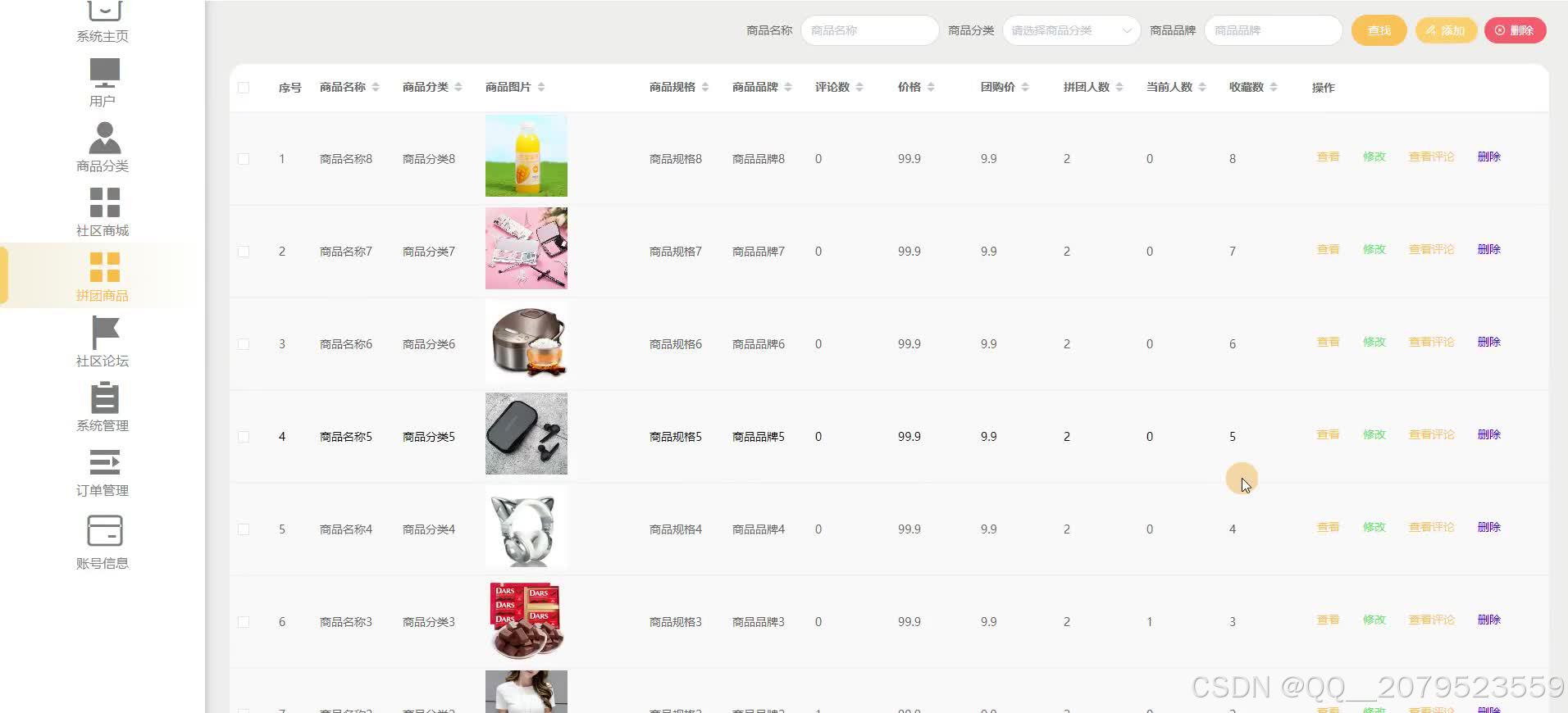Screen dimensions: 1568x713
Task: Sort by 价格 column arrows
Action: [931, 87]
